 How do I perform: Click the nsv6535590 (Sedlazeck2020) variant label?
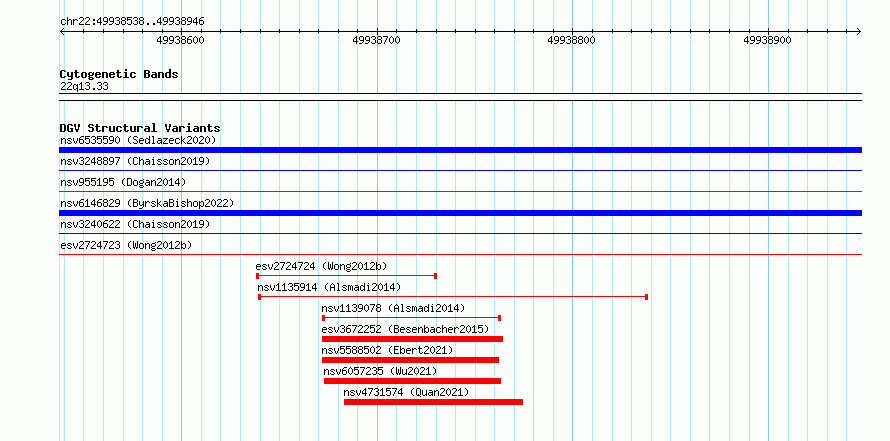point(138,140)
